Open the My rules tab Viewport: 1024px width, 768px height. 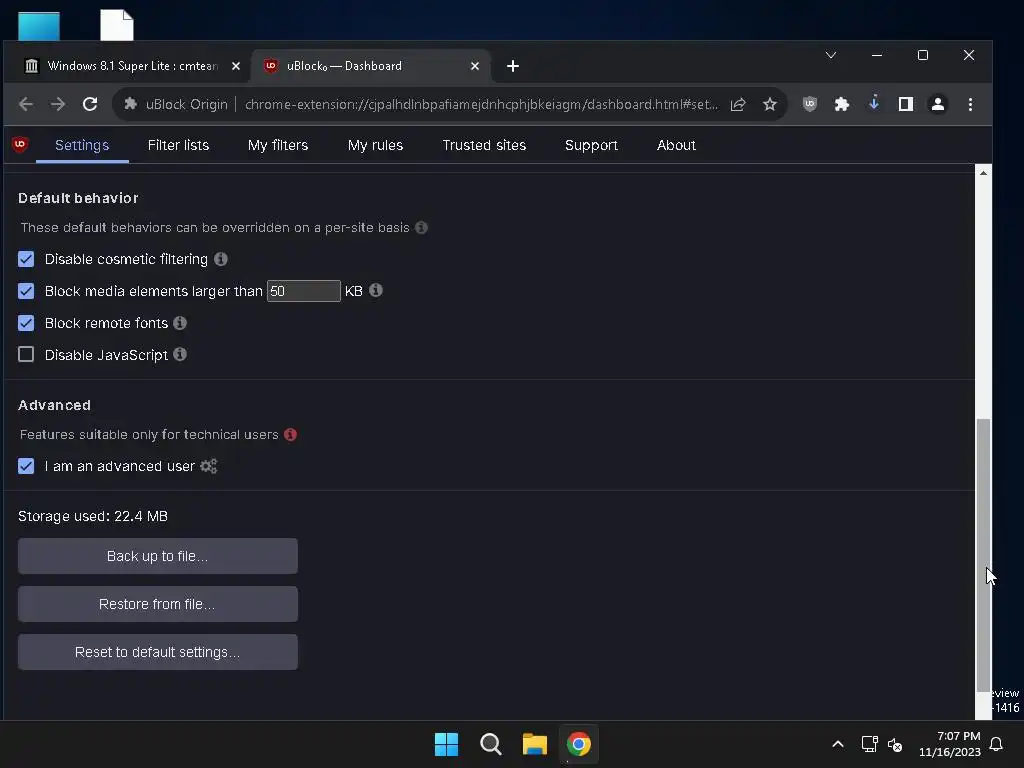(376, 145)
